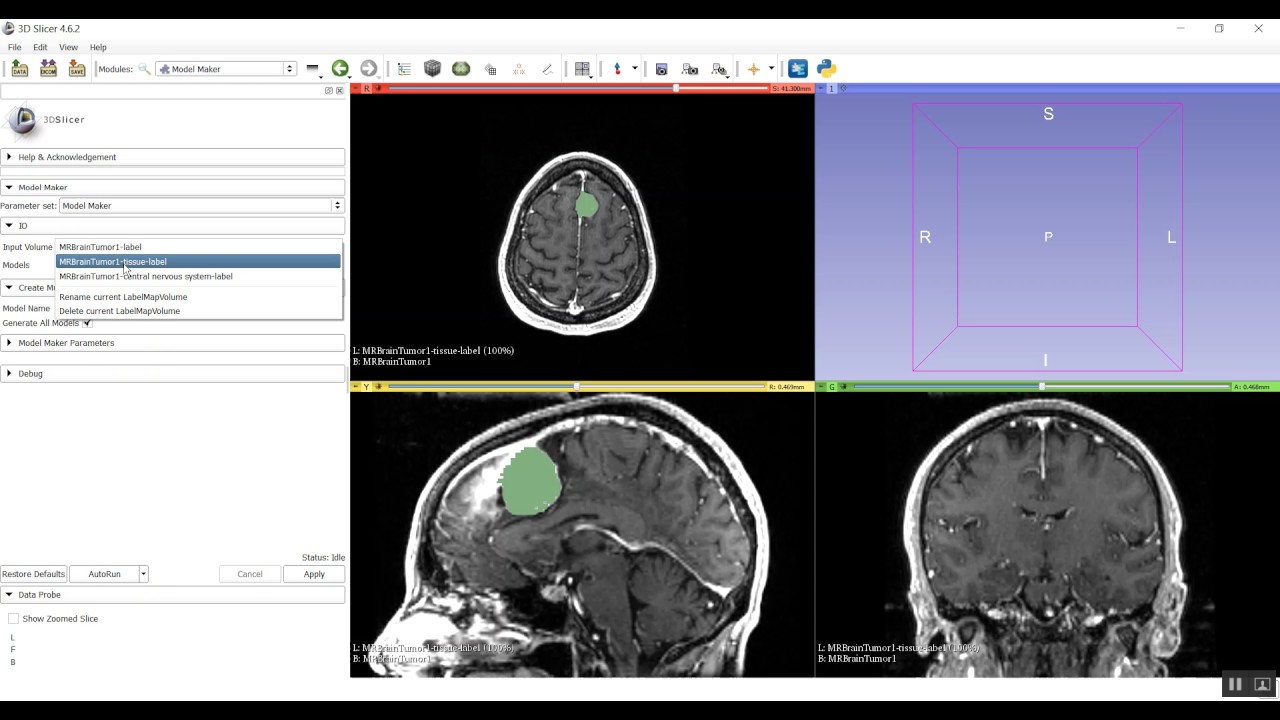Screen dimensions: 1280x720
Task: Open the Data module list icon
Action: [x=404, y=69]
